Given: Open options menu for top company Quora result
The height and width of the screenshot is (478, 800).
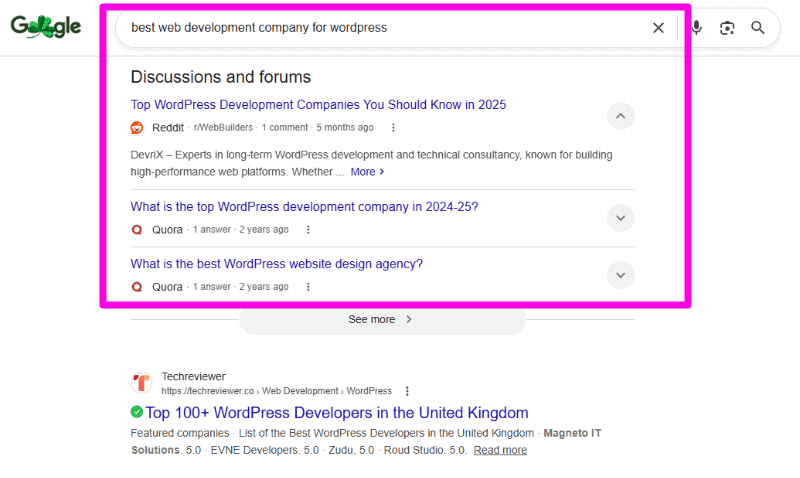Looking at the screenshot, I should pyautogui.click(x=308, y=230).
